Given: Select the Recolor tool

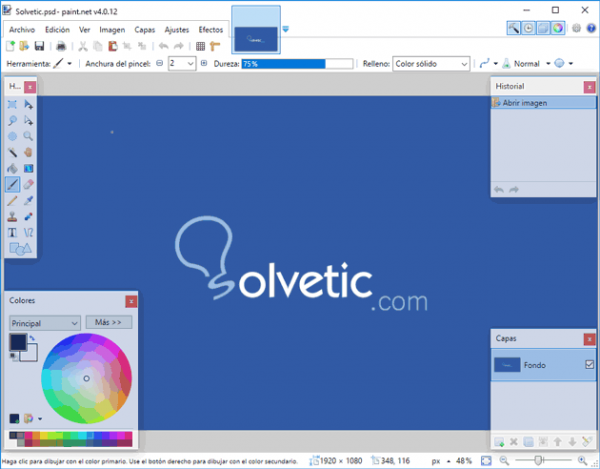Looking at the screenshot, I should [x=28, y=217].
